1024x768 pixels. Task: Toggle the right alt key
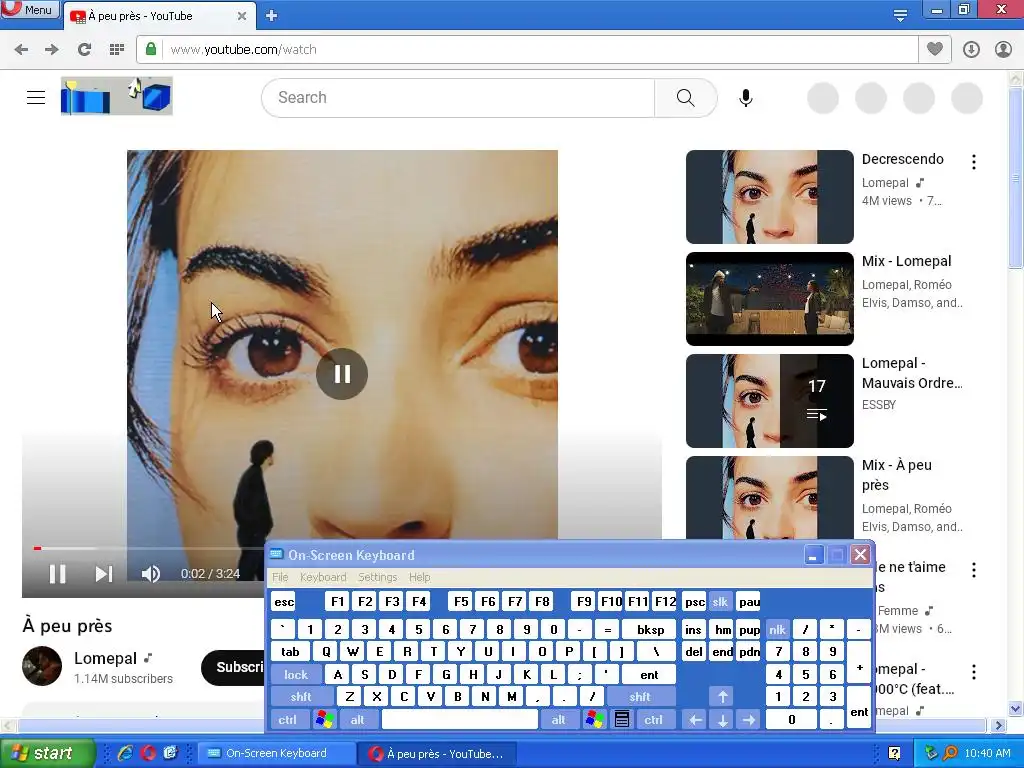pos(558,720)
